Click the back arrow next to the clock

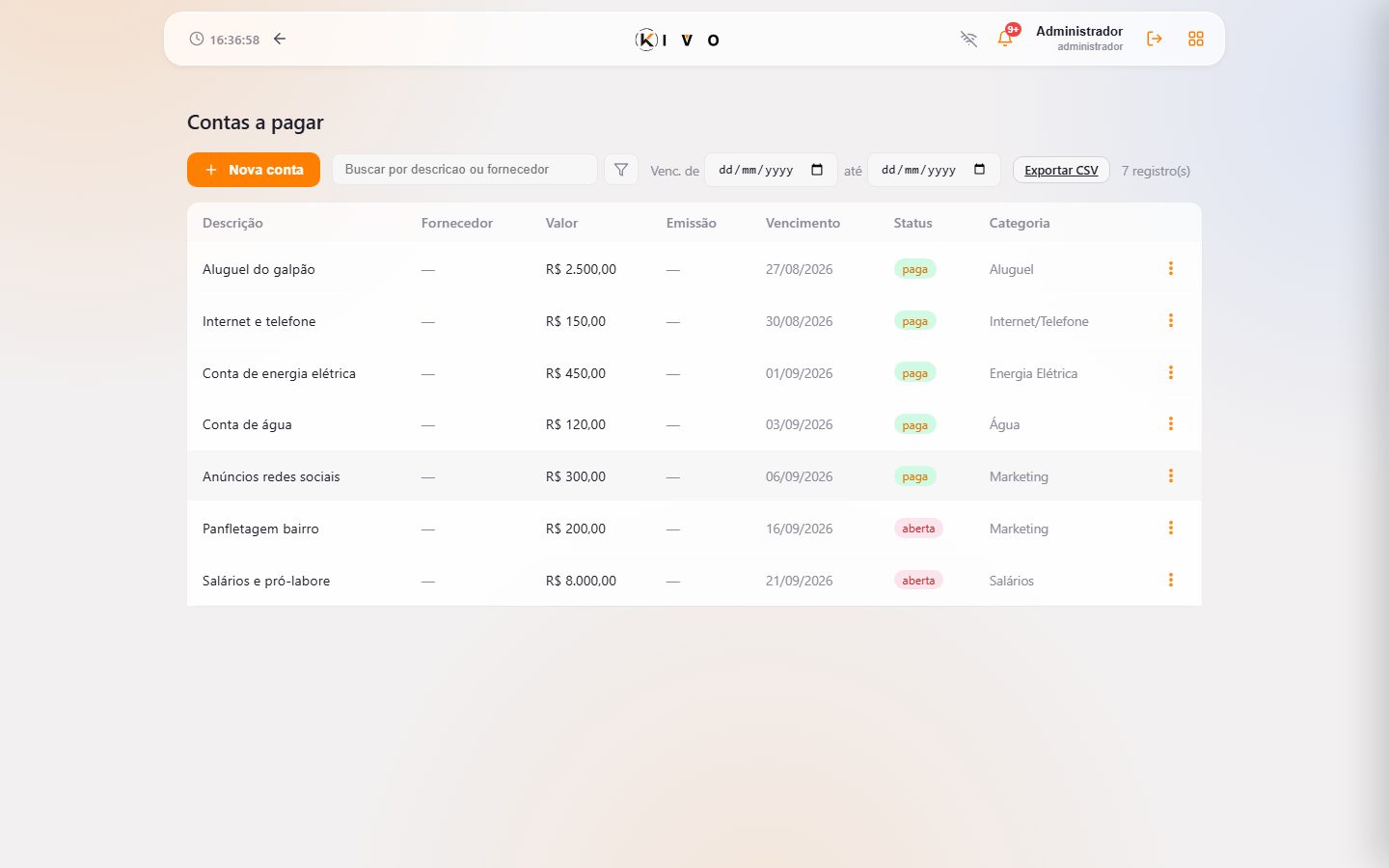(x=280, y=39)
